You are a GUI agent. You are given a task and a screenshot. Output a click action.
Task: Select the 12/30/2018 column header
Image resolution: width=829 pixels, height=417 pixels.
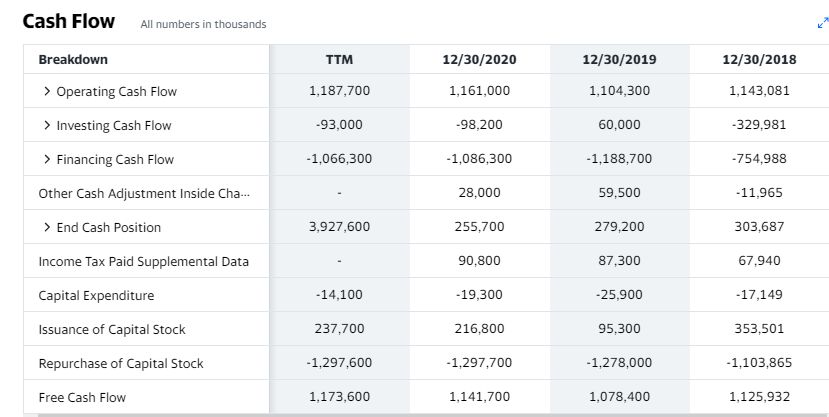[759, 59]
